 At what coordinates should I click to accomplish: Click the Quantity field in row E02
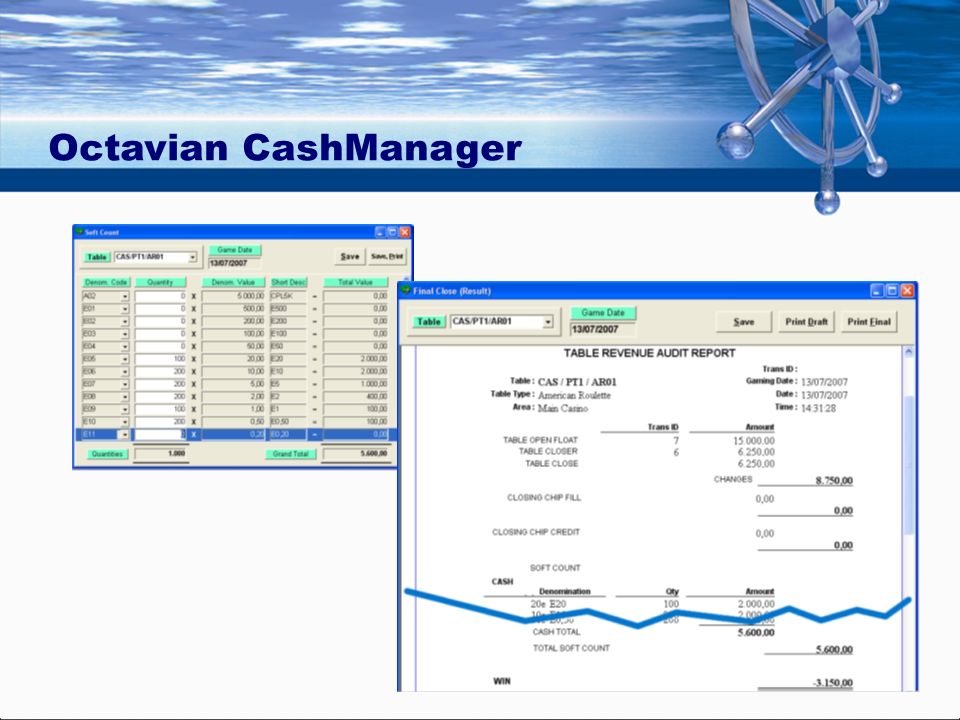(x=160, y=321)
